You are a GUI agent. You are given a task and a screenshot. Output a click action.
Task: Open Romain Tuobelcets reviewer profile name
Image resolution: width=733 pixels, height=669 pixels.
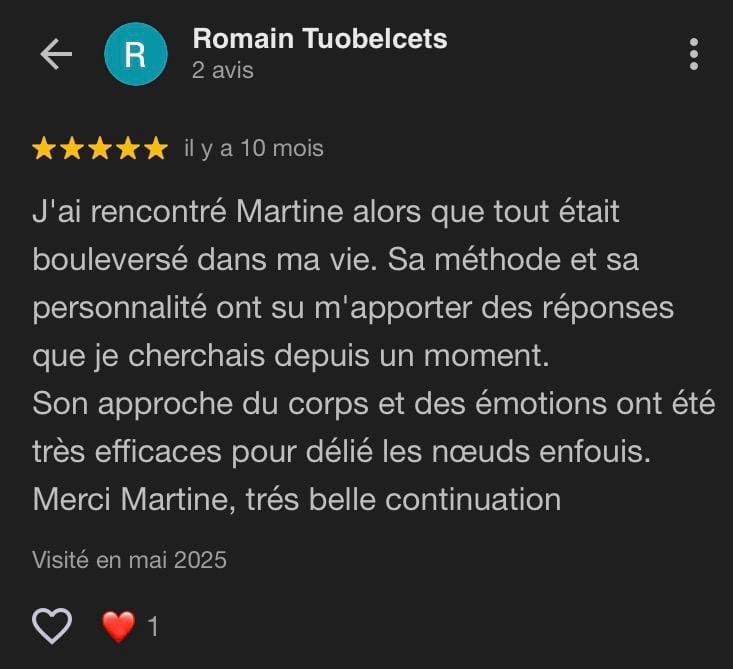click(319, 39)
